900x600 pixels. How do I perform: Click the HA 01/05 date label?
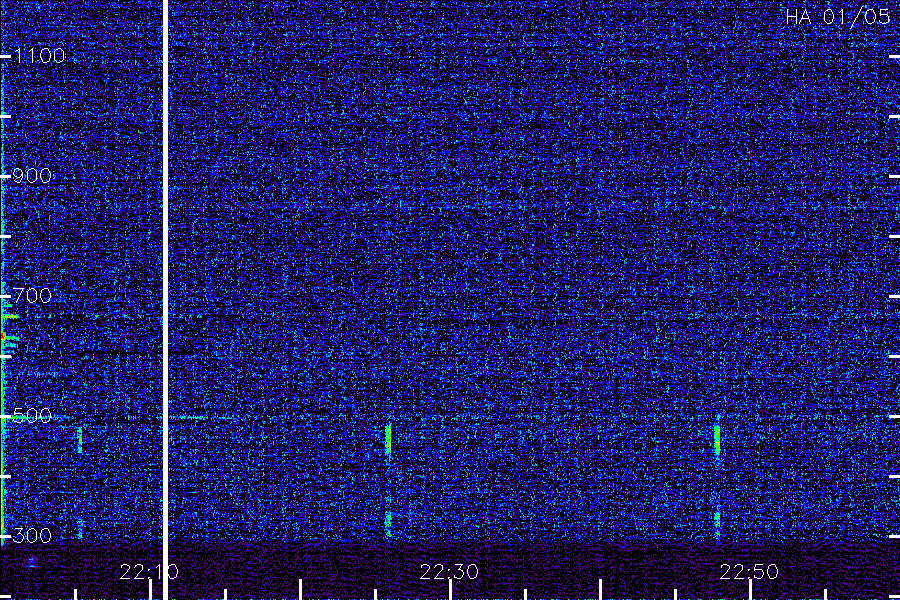click(x=837, y=17)
